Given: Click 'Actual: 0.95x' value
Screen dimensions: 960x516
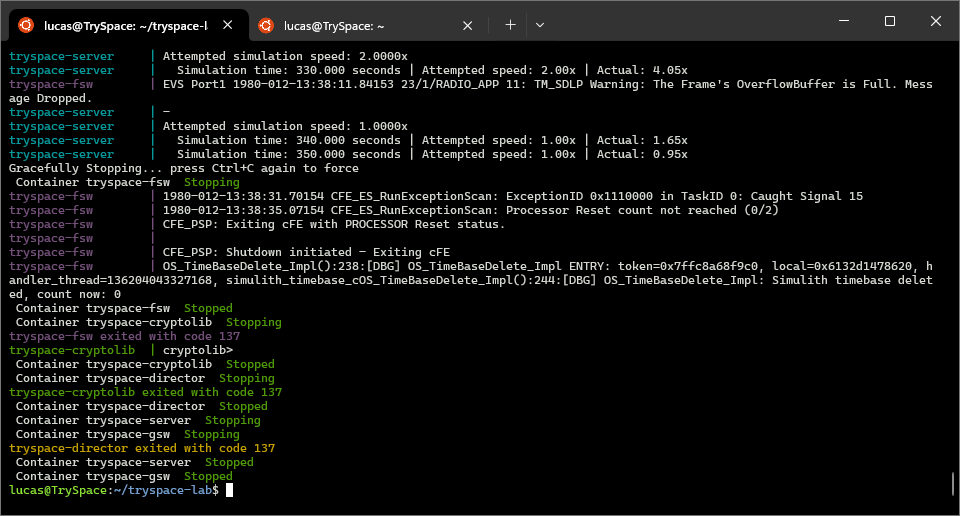Looking at the screenshot, I should point(642,154).
